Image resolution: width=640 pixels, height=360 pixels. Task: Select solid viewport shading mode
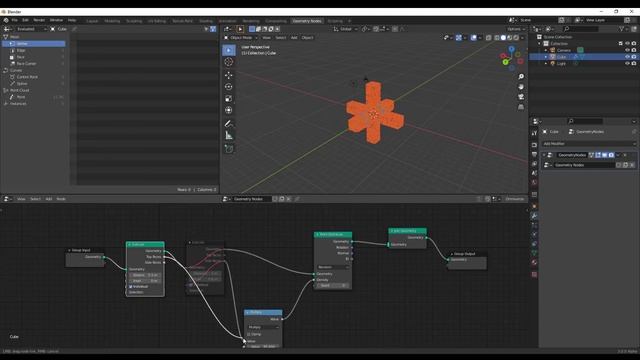pos(503,38)
